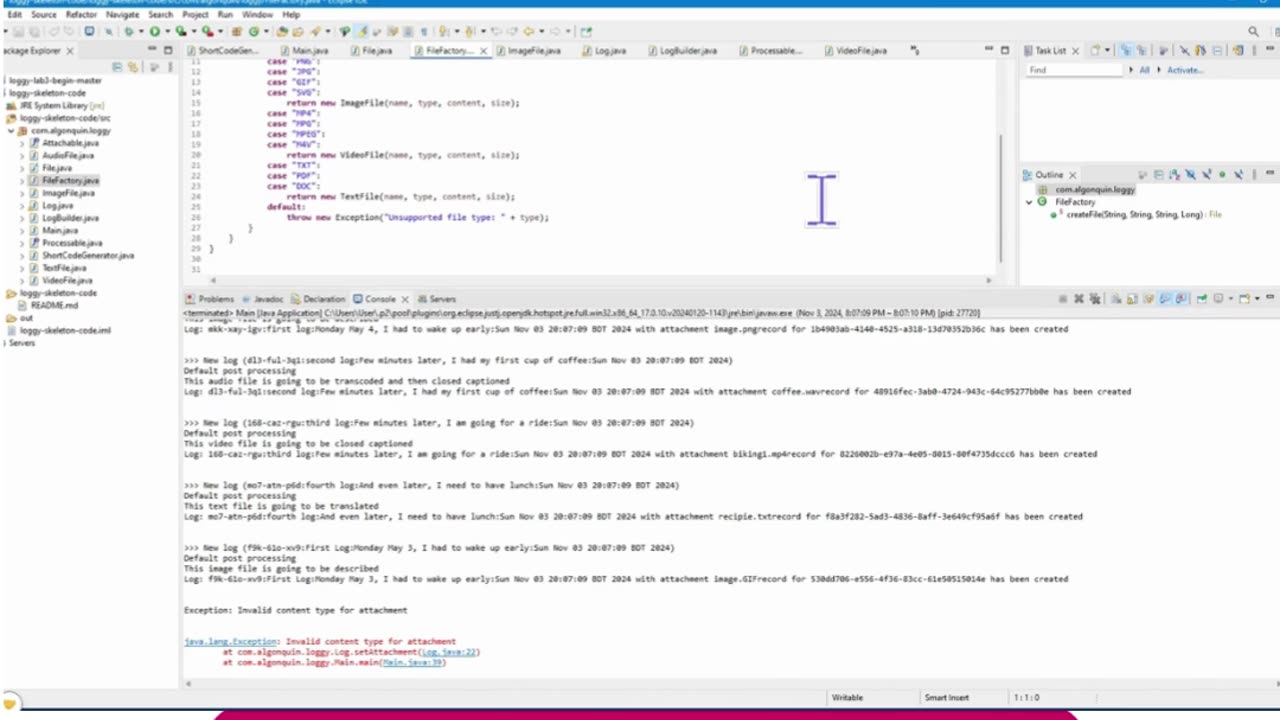Image resolution: width=1280 pixels, height=720 pixels.
Task: Expand File.java in Package Explorer
Action: pyautogui.click(x=22, y=168)
